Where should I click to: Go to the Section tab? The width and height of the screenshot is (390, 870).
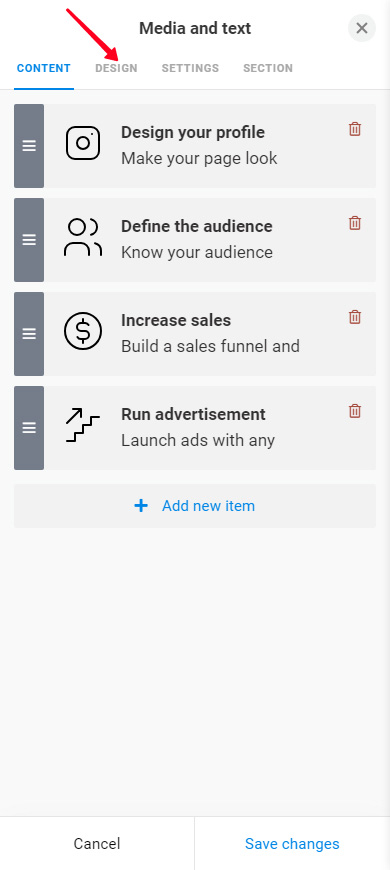[x=268, y=68]
